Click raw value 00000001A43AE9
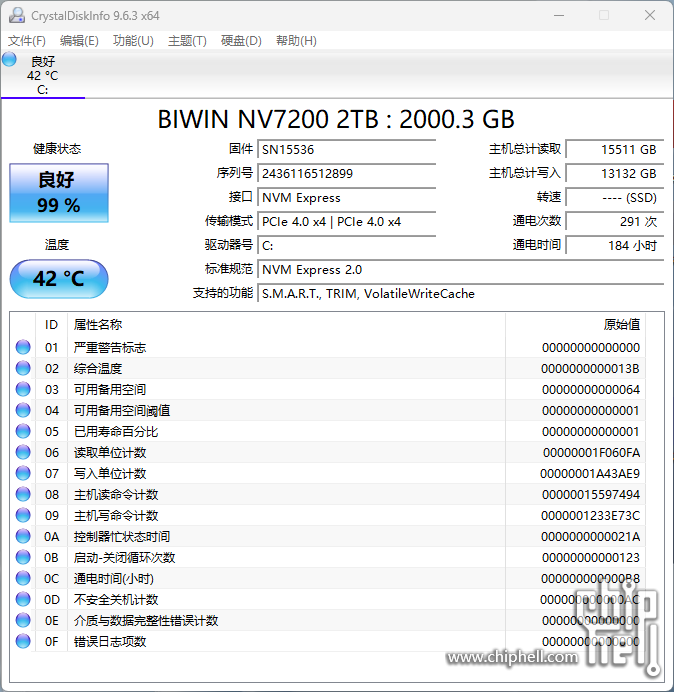Screen dimensions: 674x692 coord(590,474)
